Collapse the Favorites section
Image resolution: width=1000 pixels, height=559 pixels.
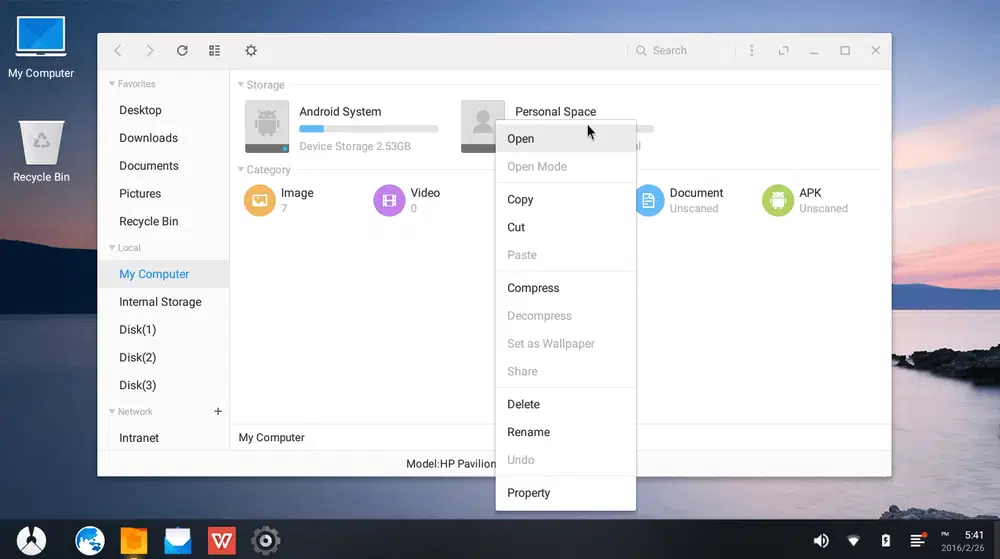point(112,83)
